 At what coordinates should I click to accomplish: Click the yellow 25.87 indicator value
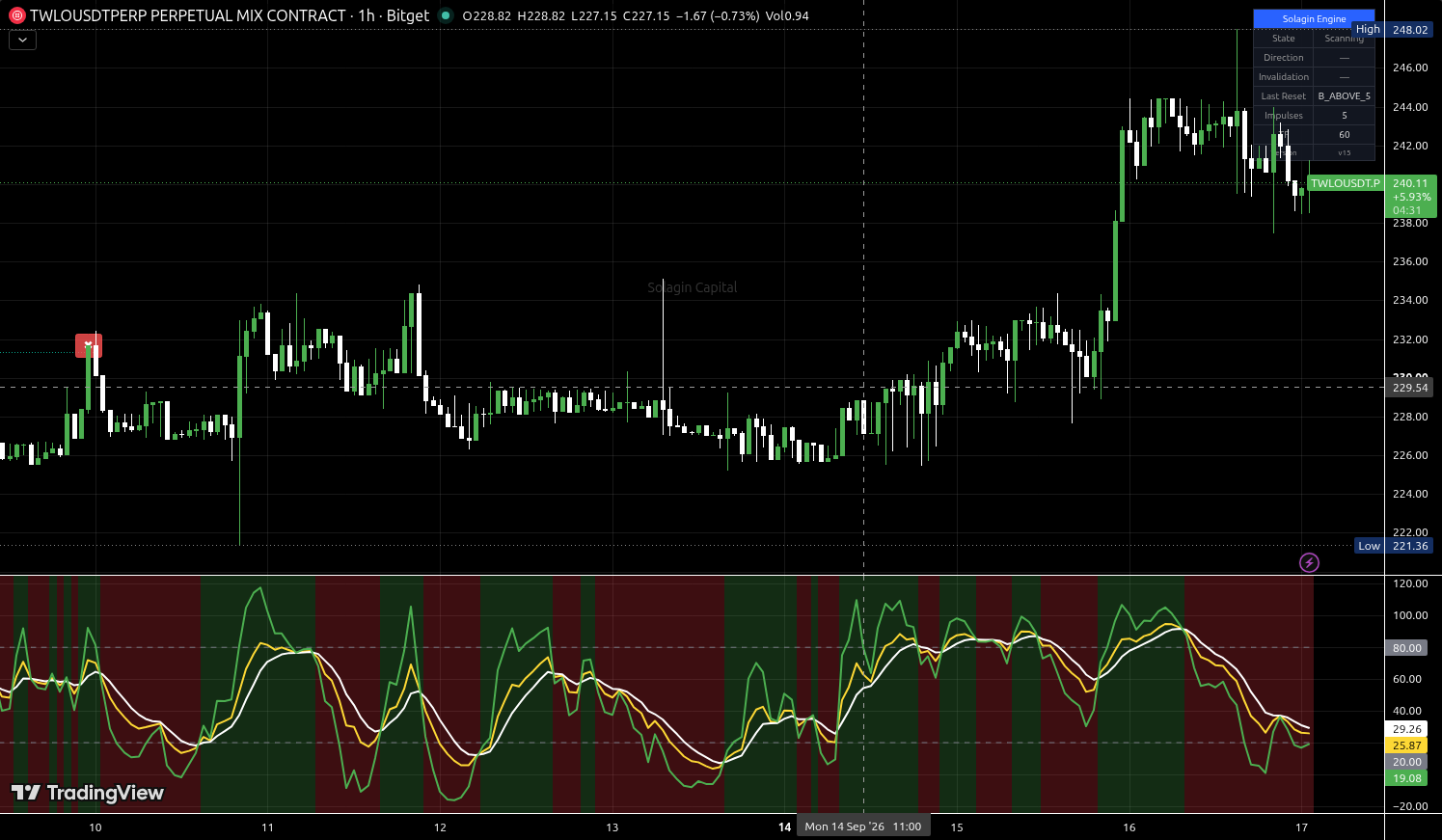click(x=1407, y=745)
